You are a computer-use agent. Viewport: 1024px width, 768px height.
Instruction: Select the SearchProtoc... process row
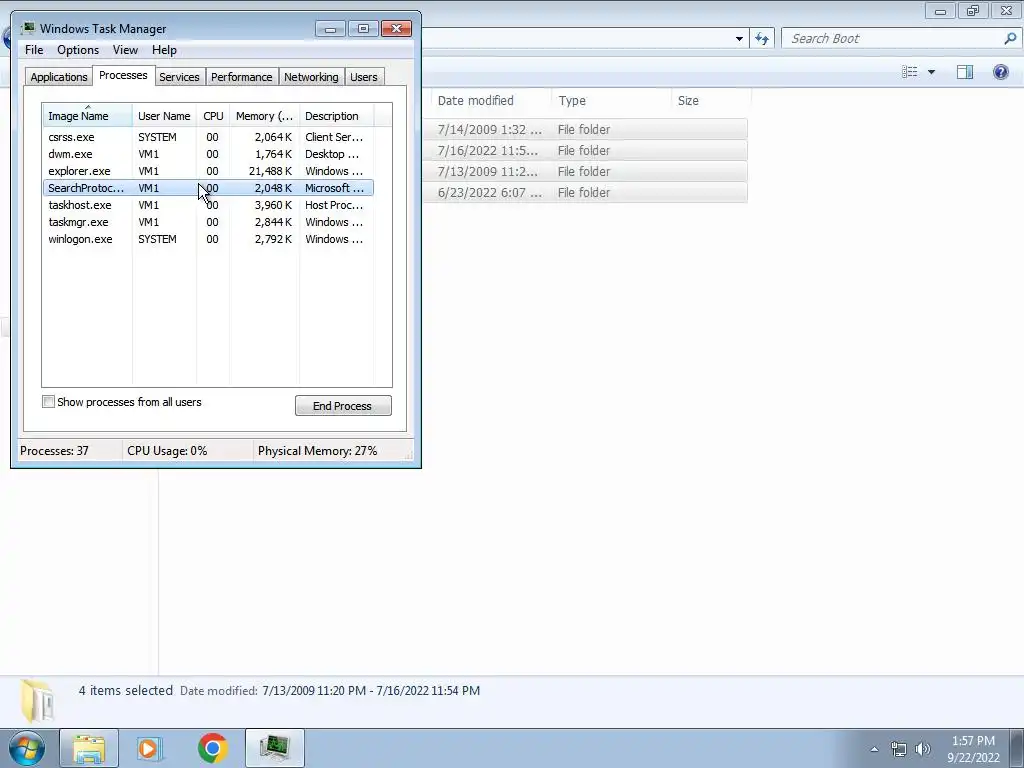click(x=208, y=188)
